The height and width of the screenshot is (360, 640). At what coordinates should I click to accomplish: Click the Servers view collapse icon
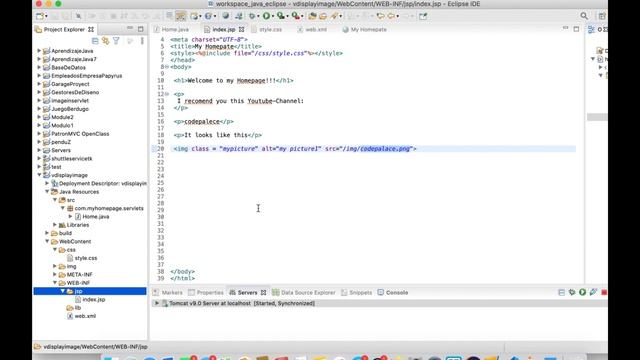pyautogui.click(x=561, y=292)
